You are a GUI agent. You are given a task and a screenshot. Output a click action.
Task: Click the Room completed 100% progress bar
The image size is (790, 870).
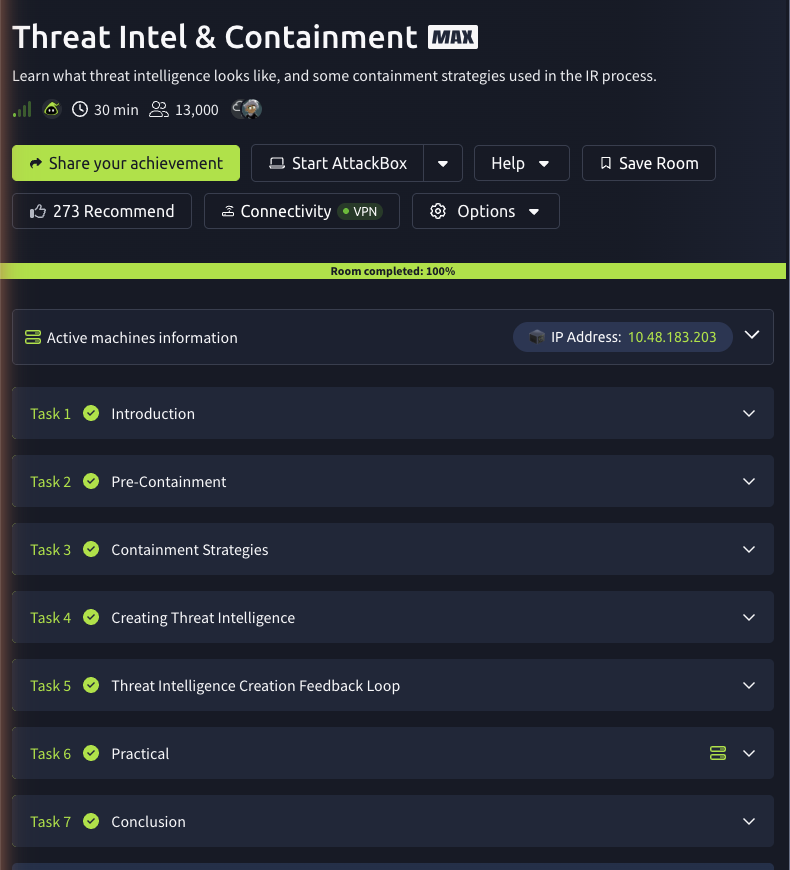393,271
